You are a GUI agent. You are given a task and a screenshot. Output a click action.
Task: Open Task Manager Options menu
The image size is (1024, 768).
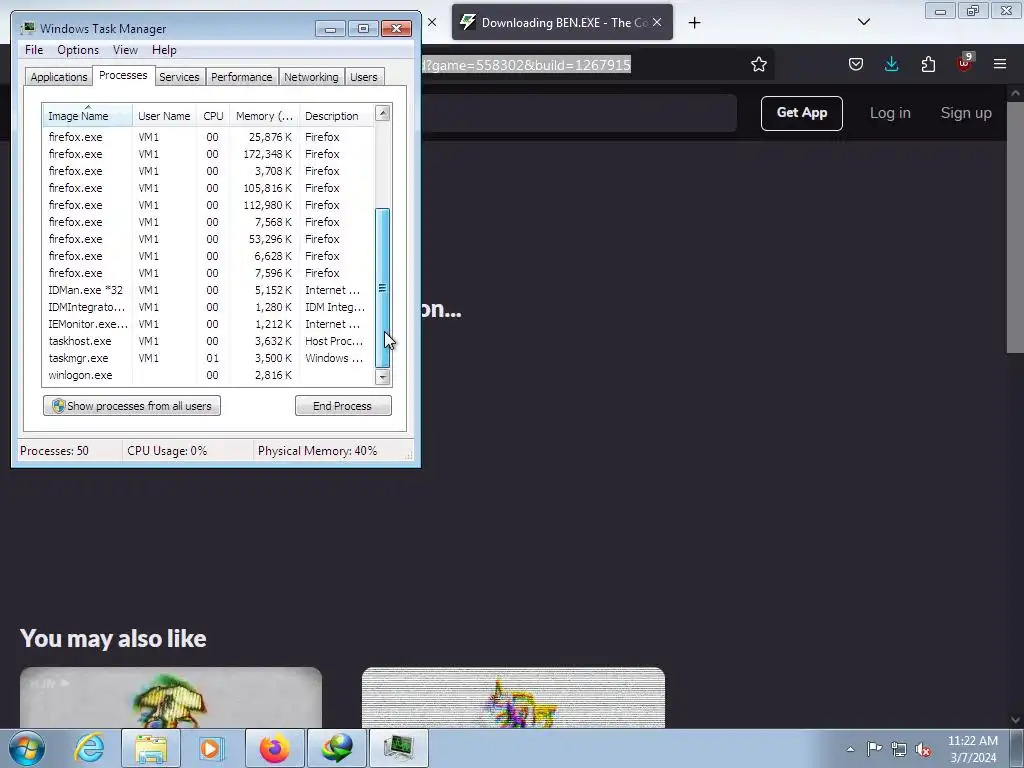coord(78,50)
